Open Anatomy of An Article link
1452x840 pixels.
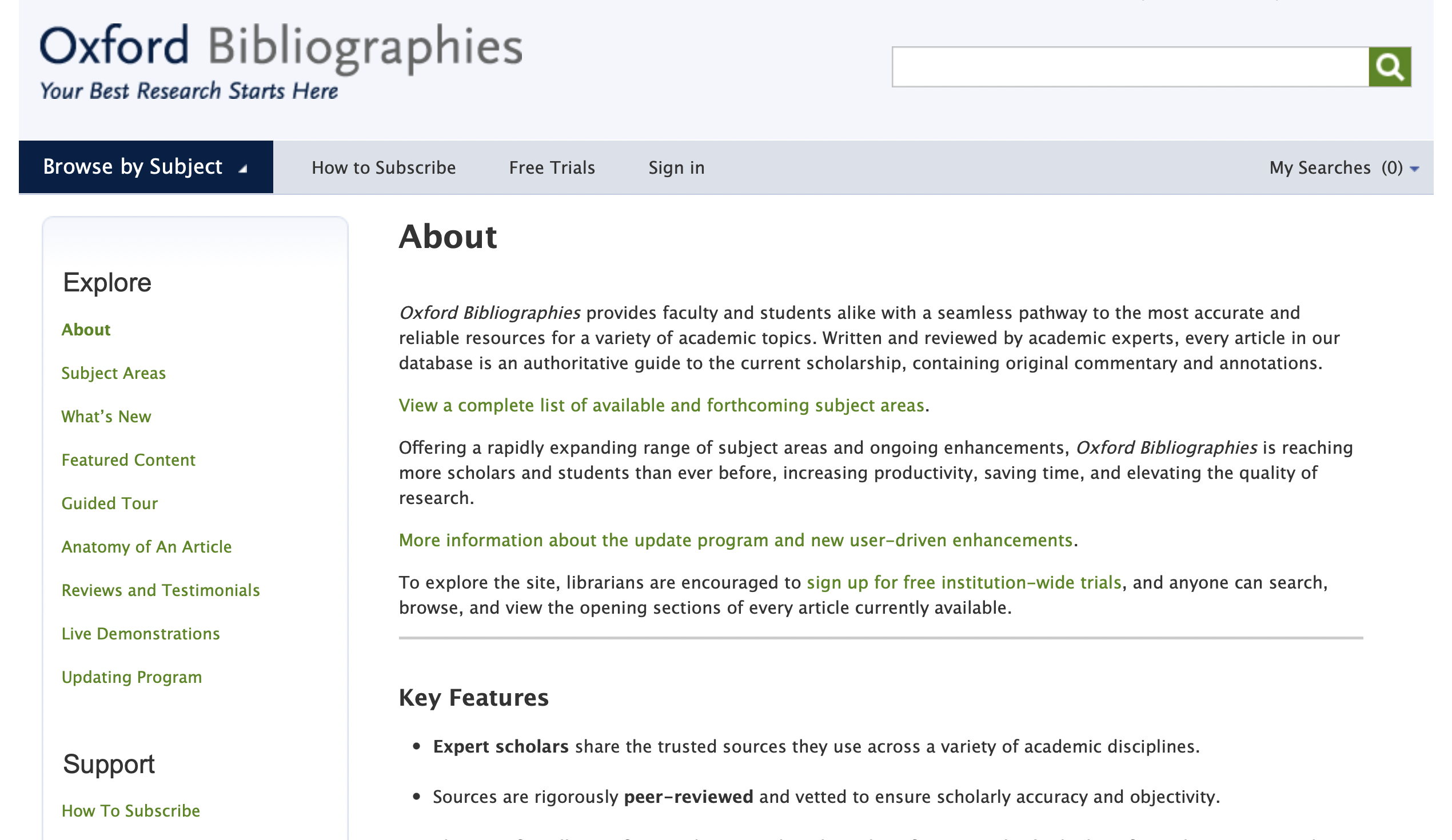146,547
